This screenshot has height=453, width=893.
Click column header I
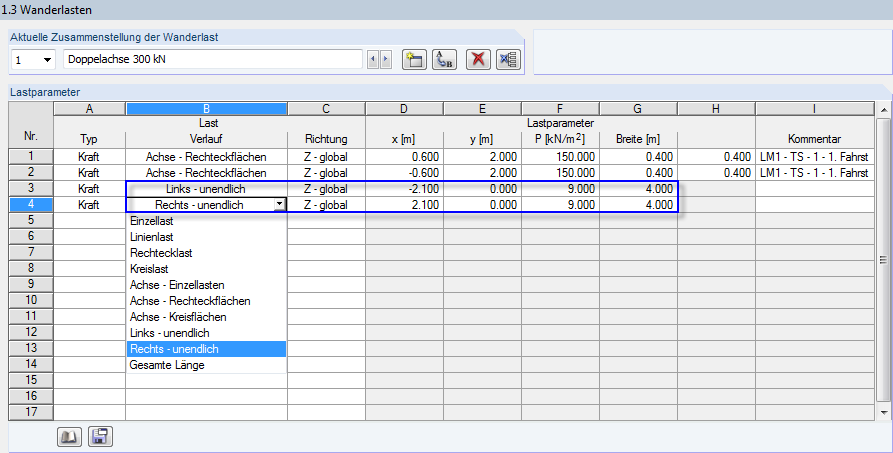click(814, 109)
